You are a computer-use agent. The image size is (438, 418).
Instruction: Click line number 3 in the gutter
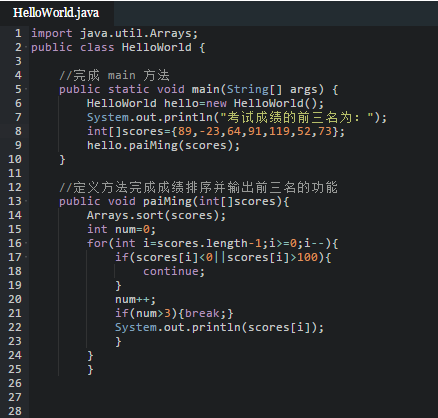(18, 61)
